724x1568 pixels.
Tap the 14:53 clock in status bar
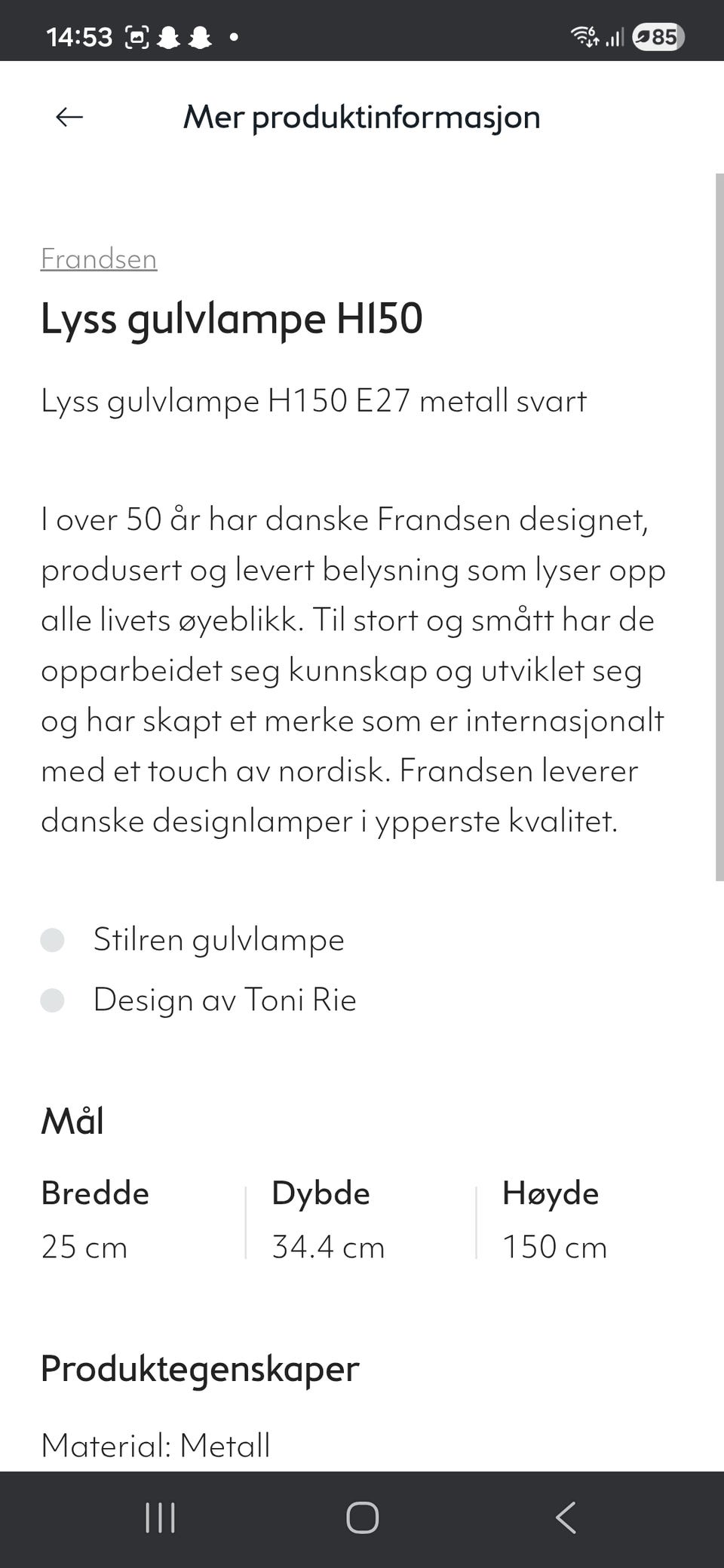click(x=79, y=35)
